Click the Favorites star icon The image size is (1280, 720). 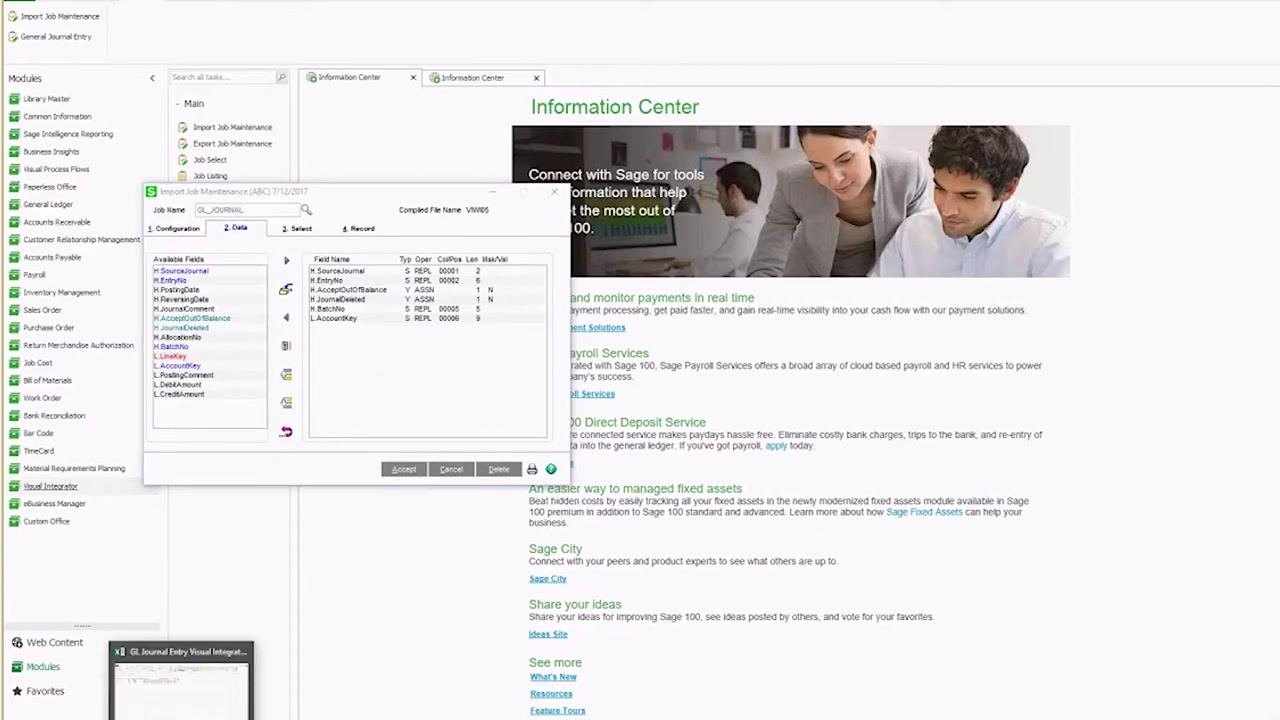[16, 691]
